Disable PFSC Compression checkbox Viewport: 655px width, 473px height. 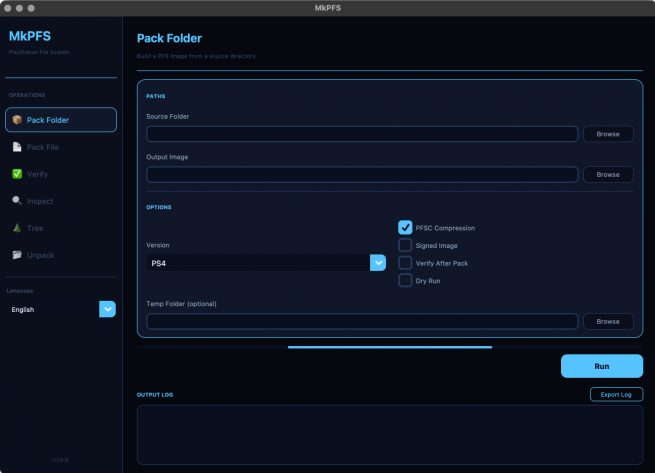coord(405,227)
